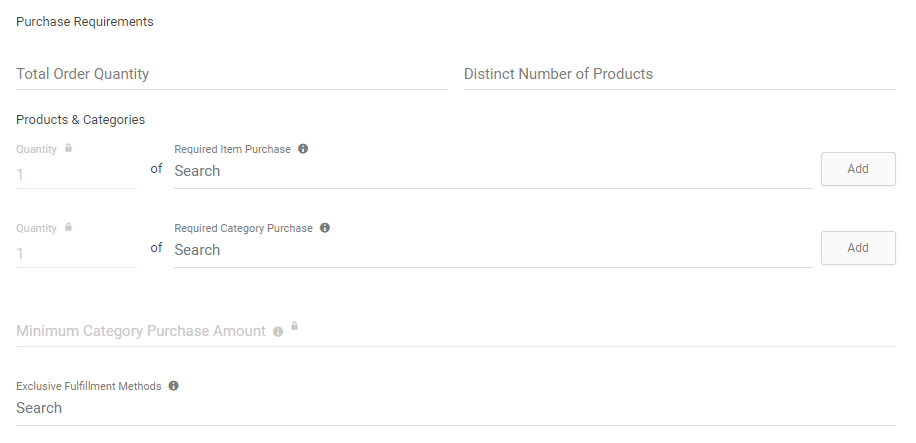Open Minimum Category Purchase Amount info icon

point(278,331)
